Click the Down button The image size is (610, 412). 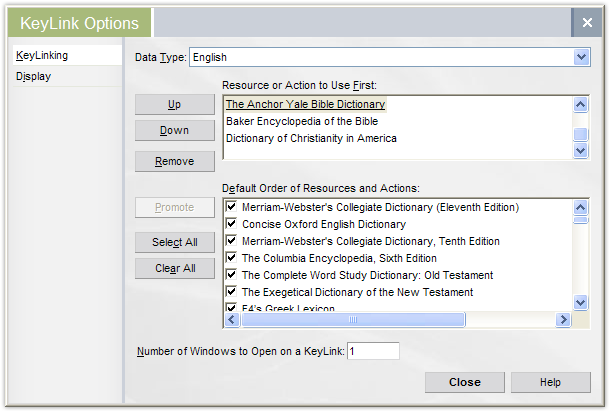click(x=175, y=130)
